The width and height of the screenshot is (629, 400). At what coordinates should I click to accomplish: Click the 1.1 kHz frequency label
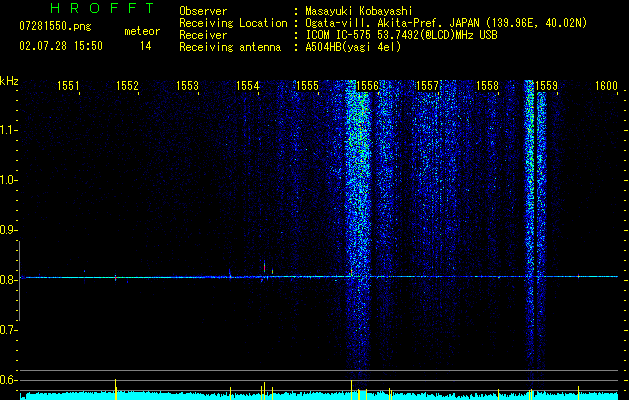pos(7,130)
